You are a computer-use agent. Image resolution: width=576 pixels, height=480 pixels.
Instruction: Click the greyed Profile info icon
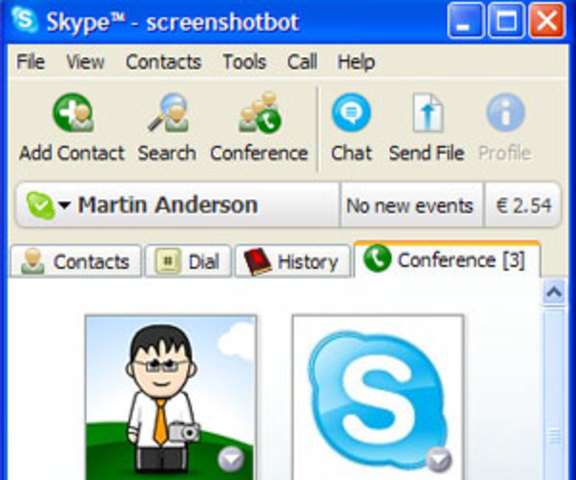[505, 112]
